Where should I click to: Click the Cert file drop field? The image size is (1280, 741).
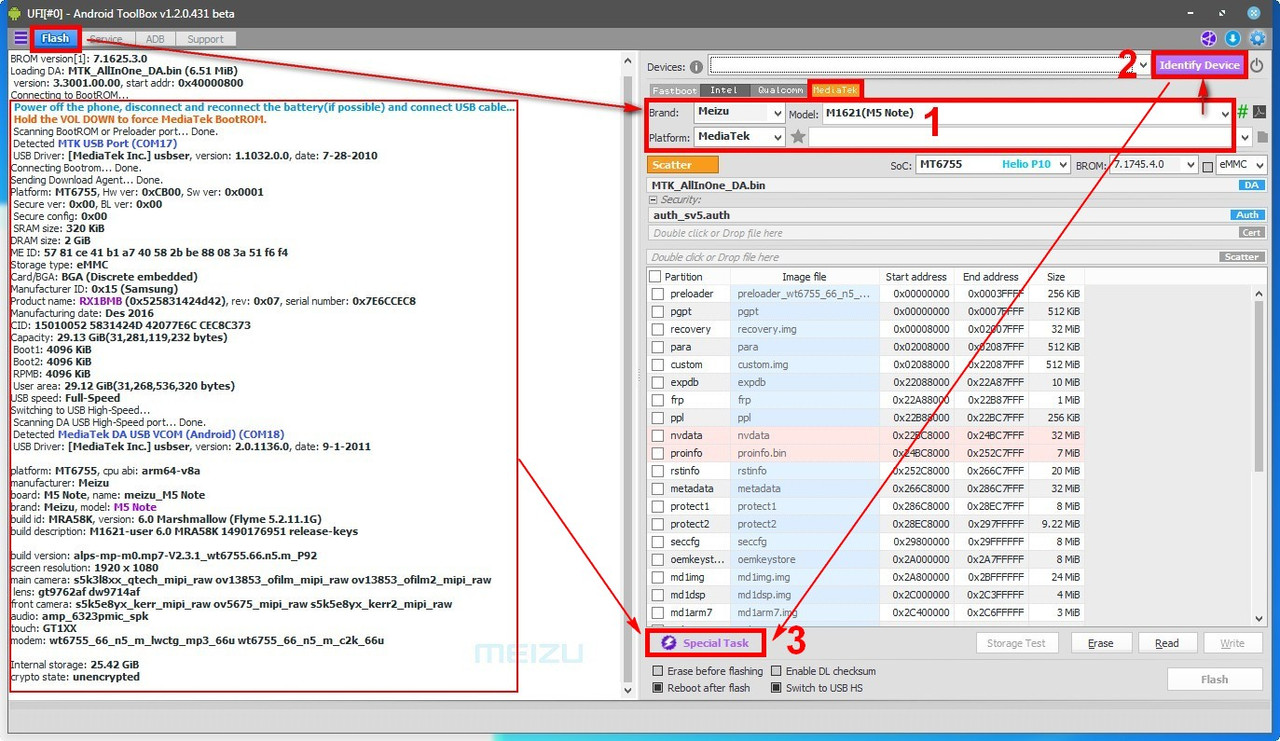tap(942, 233)
